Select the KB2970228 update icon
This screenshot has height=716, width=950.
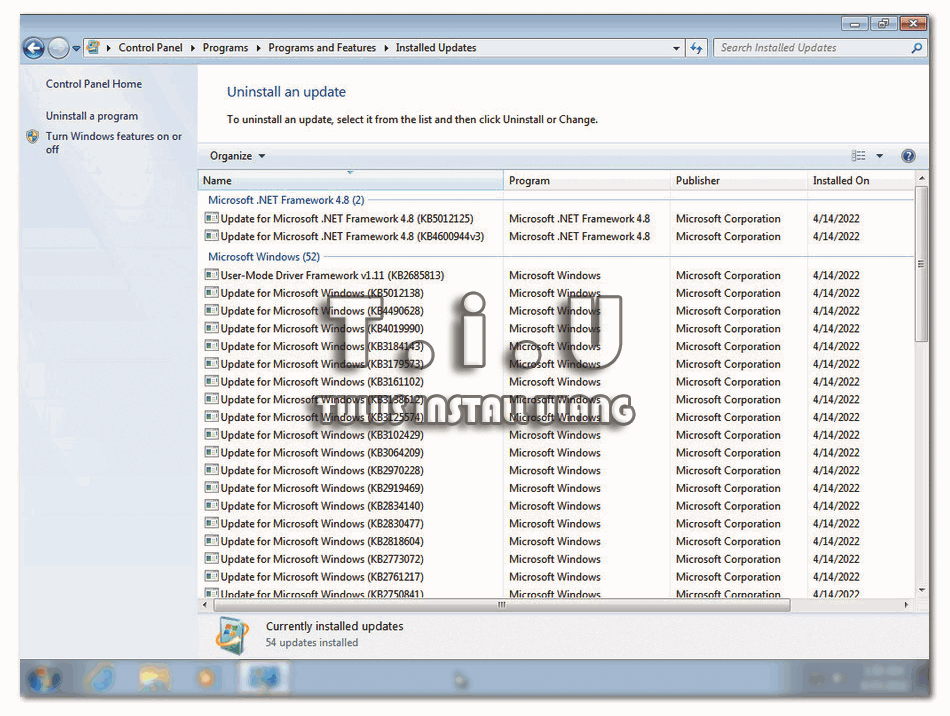(211, 470)
